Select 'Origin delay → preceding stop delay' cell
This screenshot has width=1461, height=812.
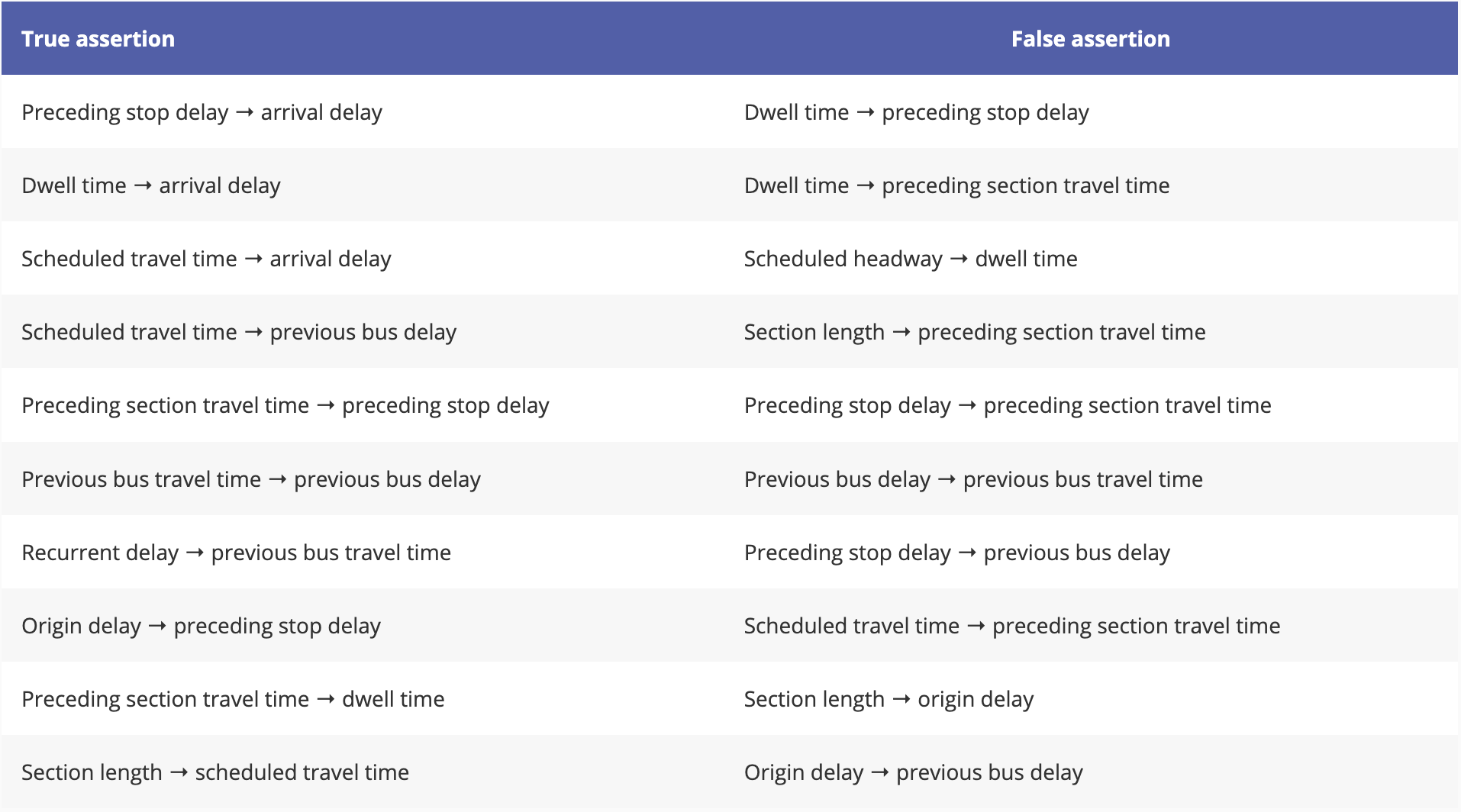[x=201, y=626]
